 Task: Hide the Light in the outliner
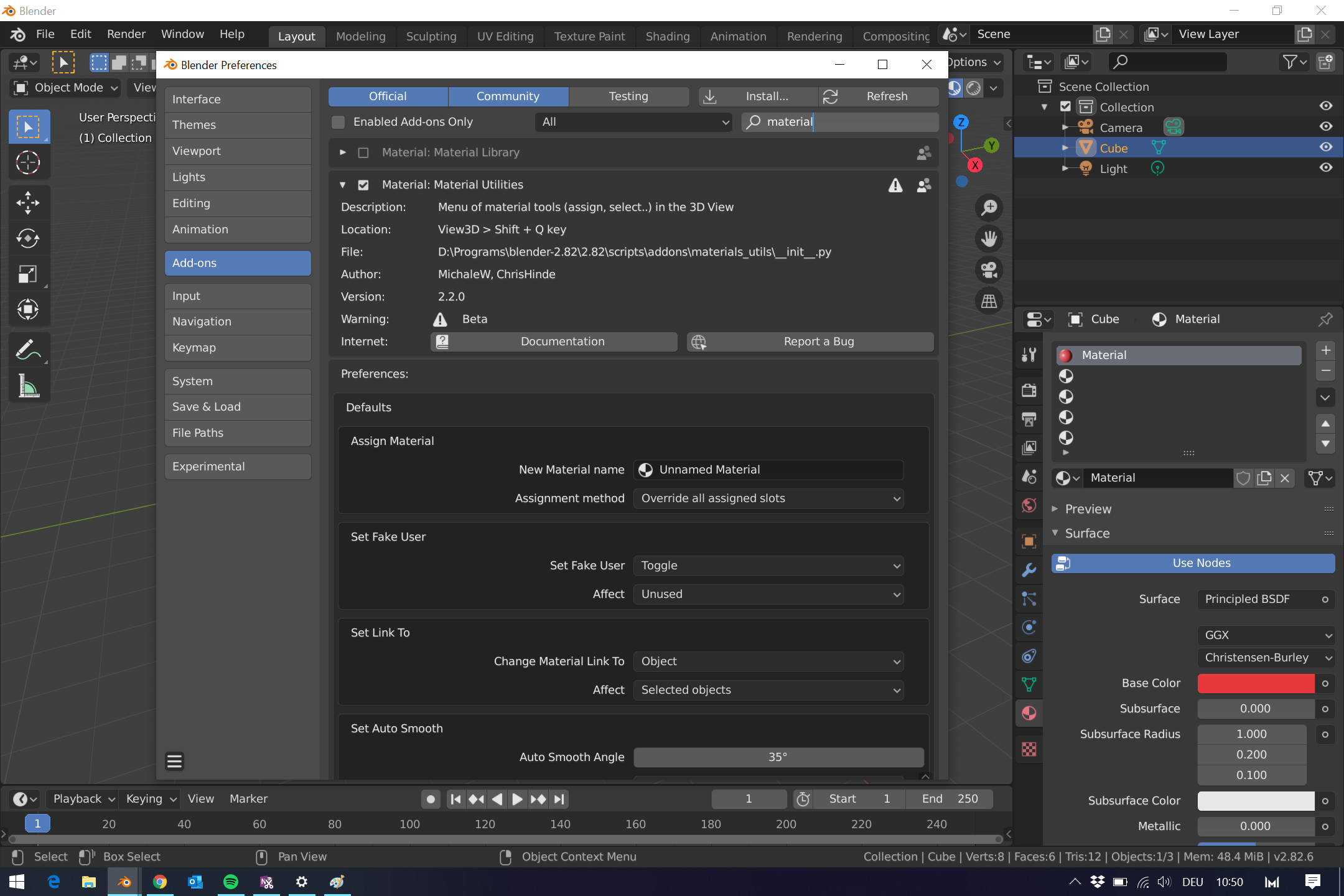click(x=1326, y=168)
